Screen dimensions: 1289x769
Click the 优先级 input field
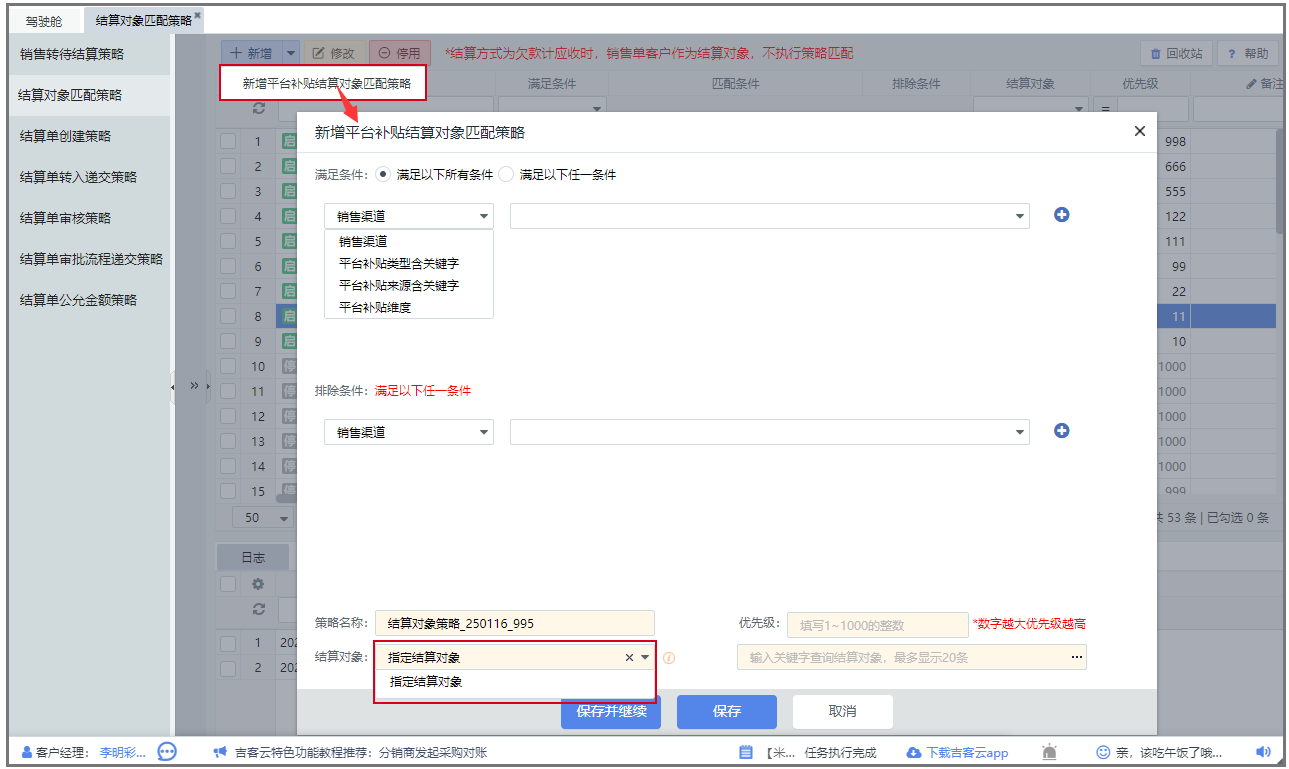click(x=877, y=625)
